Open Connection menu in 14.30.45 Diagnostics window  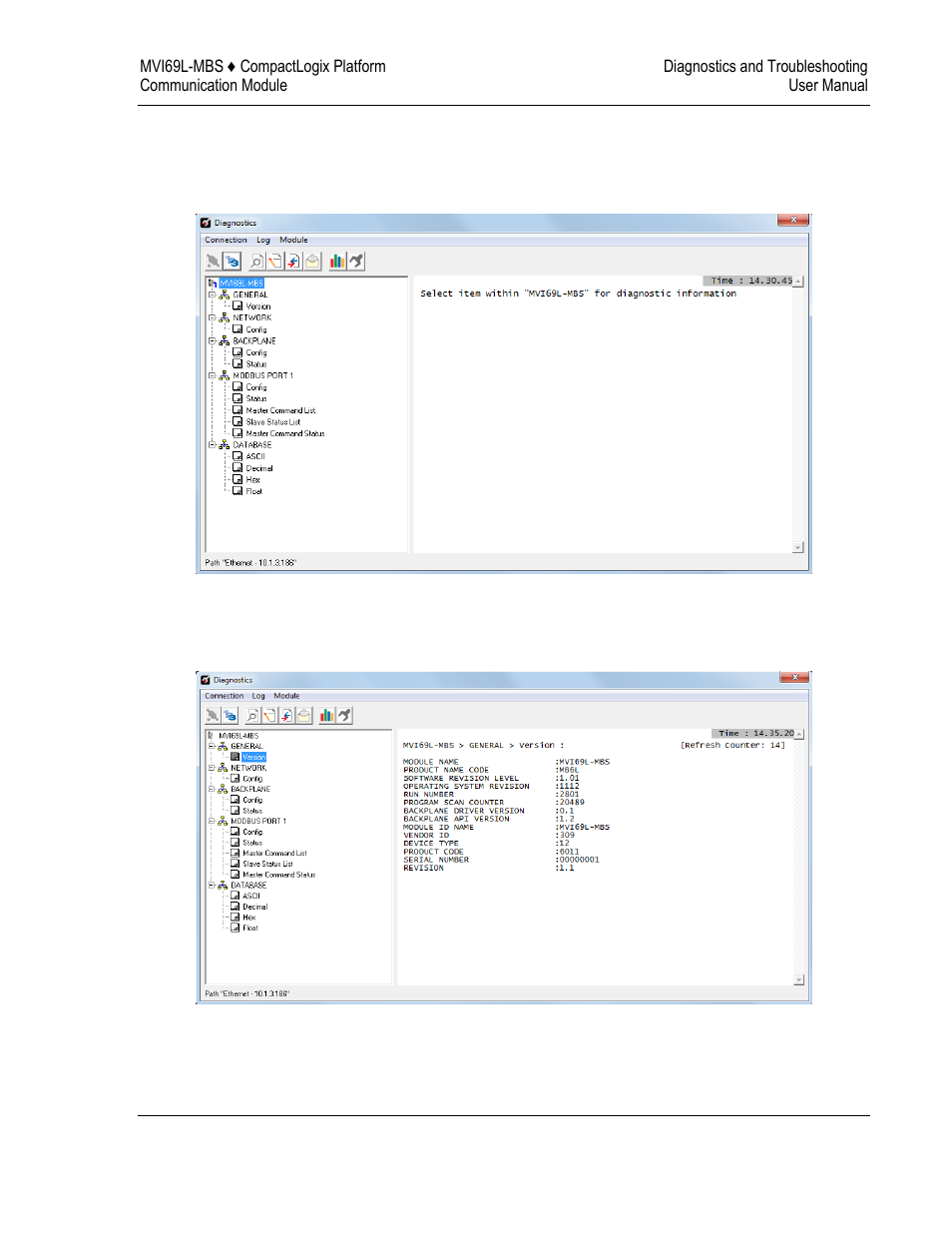(226, 240)
